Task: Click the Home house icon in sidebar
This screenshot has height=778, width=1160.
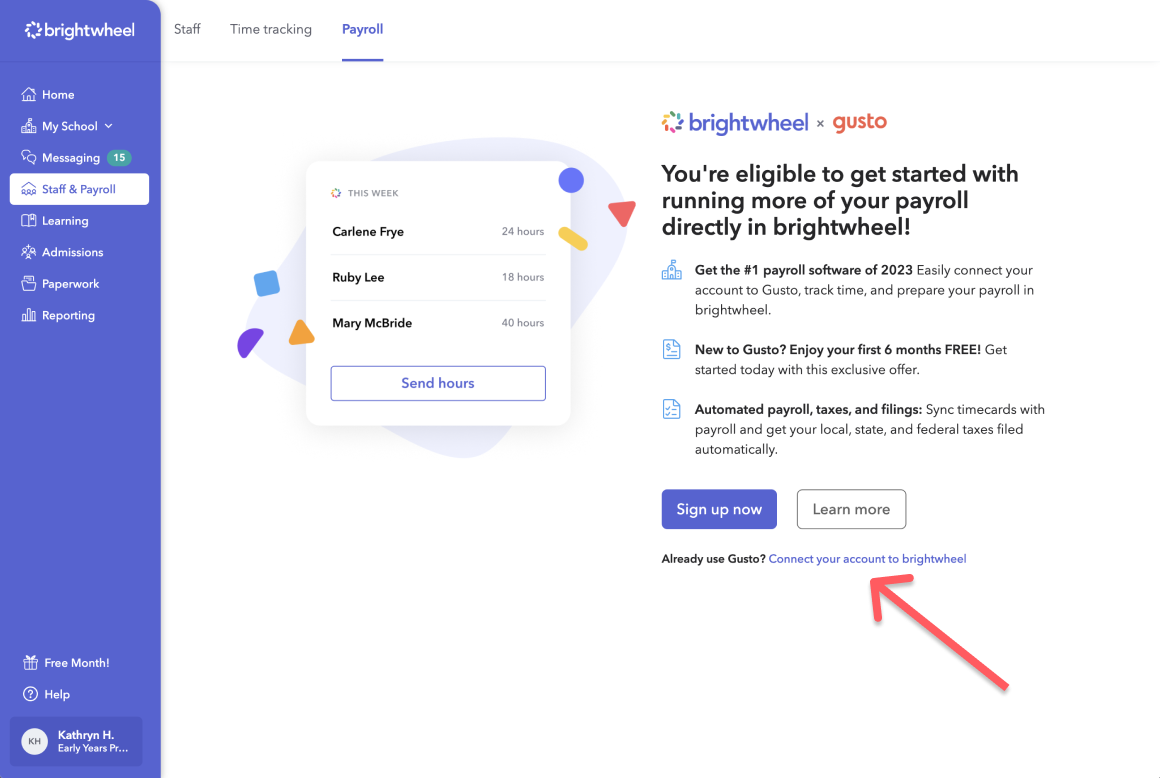Action: (x=29, y=95)
